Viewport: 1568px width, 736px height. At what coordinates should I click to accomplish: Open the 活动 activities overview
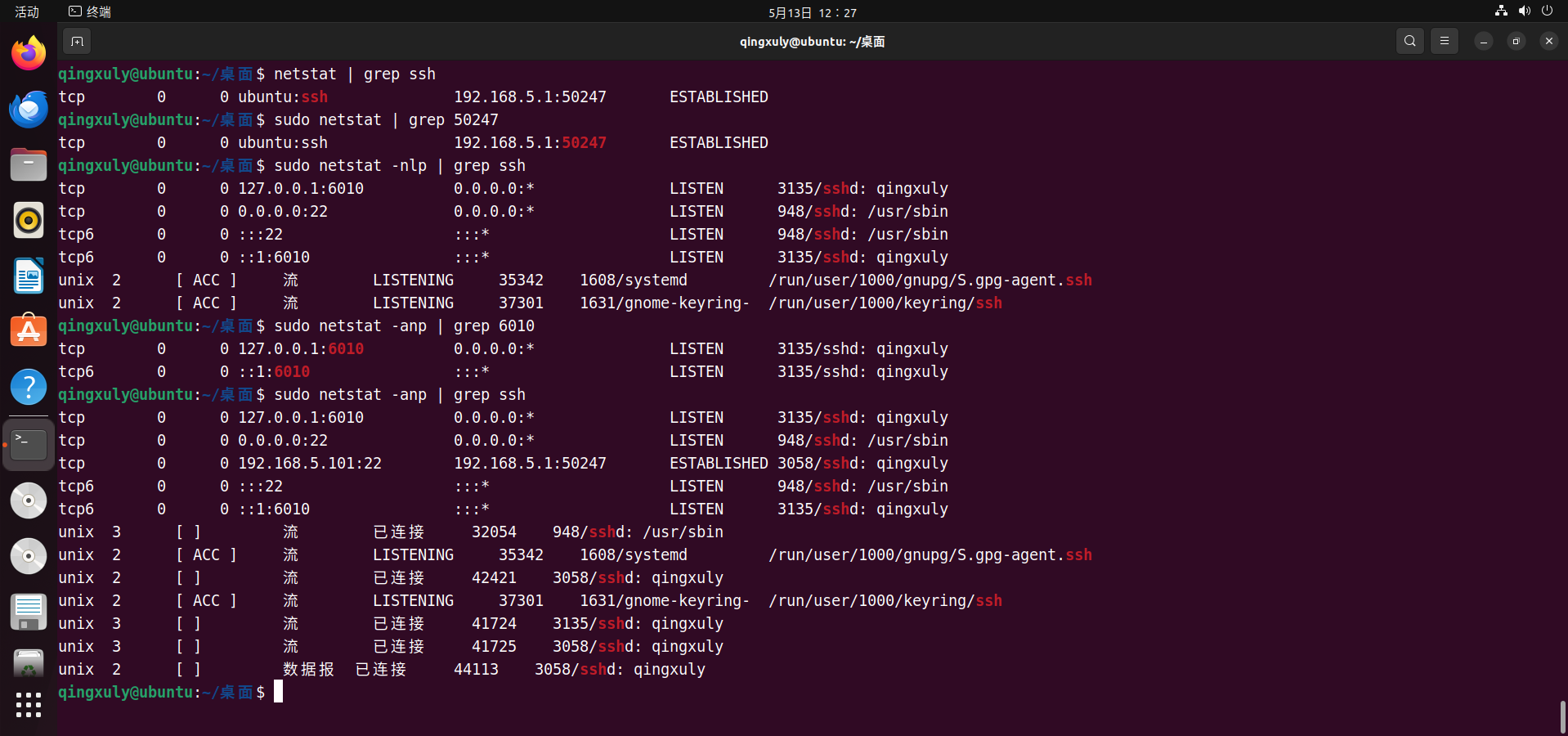[27, 11]
